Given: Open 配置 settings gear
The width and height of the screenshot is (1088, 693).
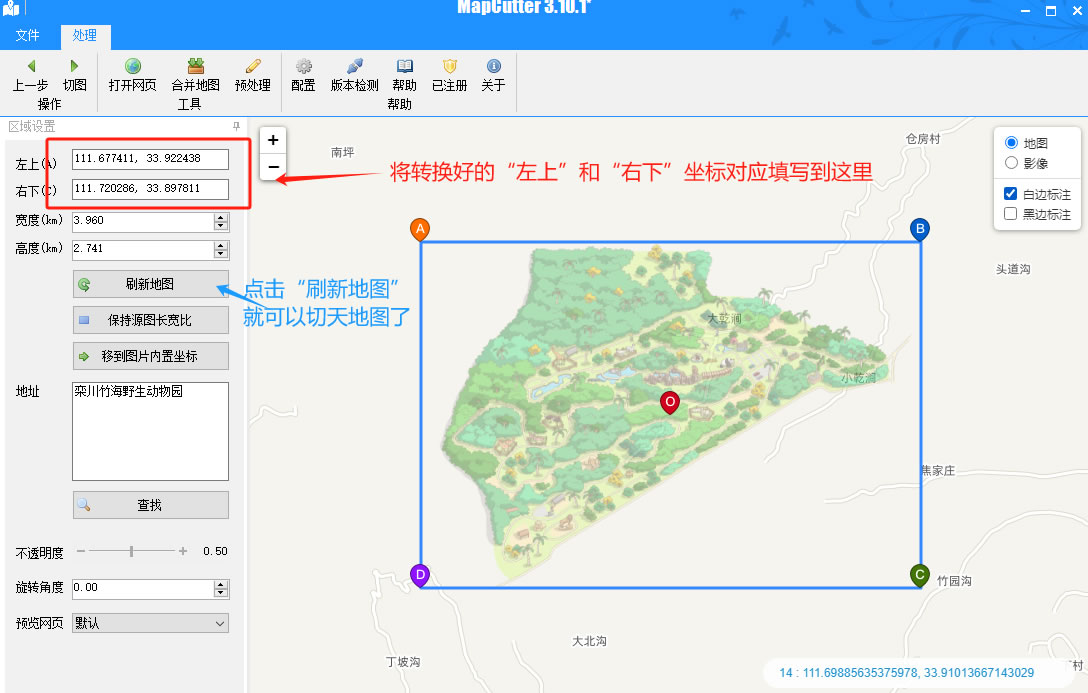Looking at the screenshot, I should 303,66.
